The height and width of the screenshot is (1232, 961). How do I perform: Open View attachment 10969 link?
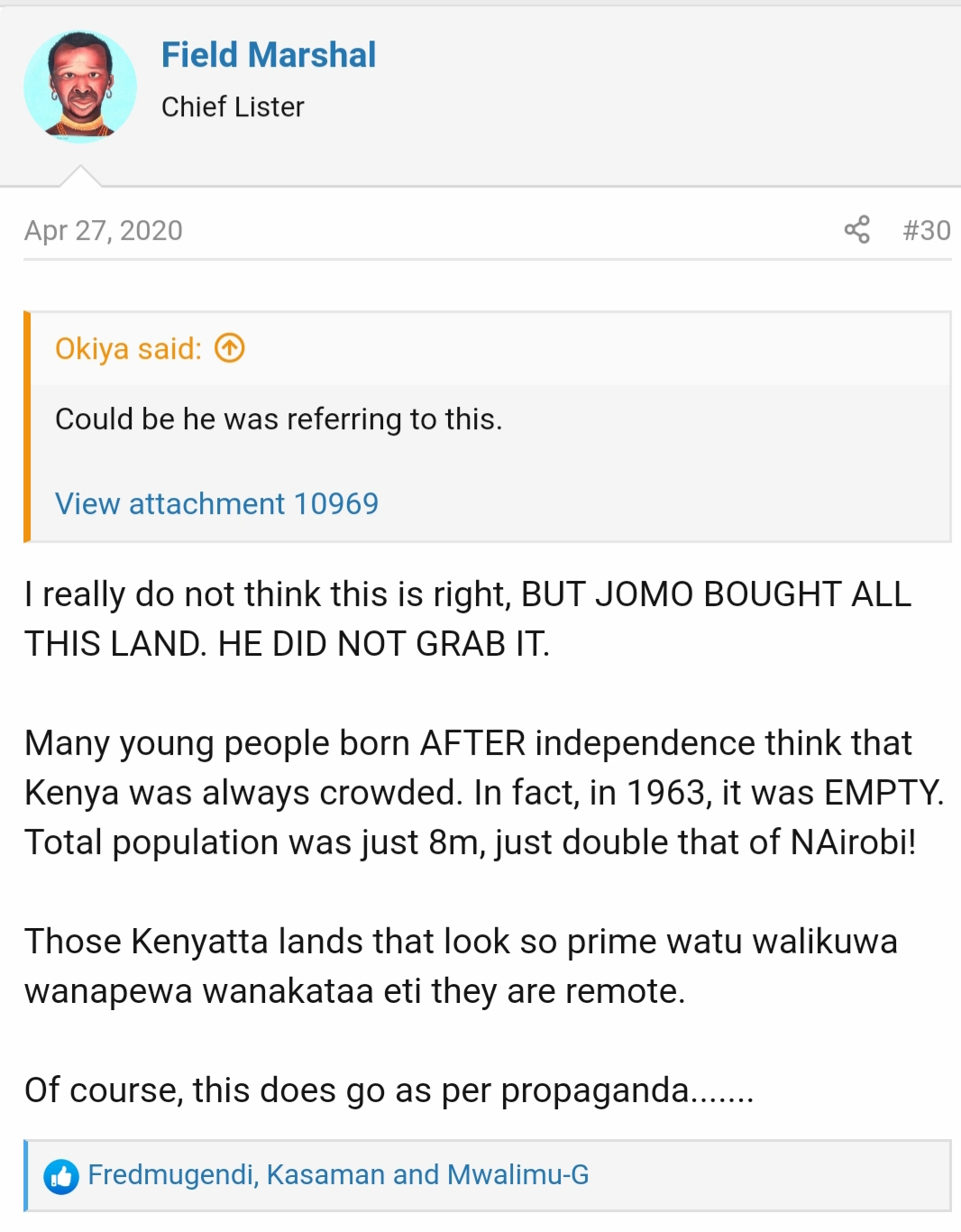pos(216,503)
